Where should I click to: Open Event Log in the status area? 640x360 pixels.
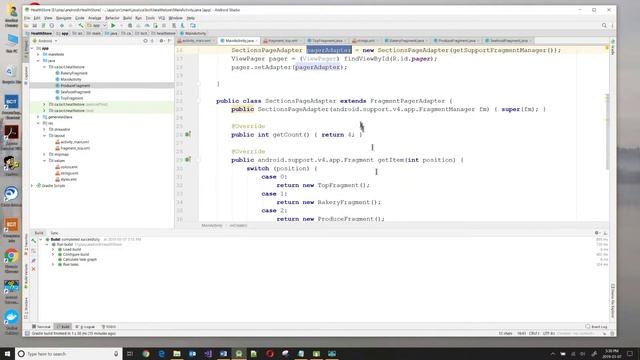(x=596, y=327)
